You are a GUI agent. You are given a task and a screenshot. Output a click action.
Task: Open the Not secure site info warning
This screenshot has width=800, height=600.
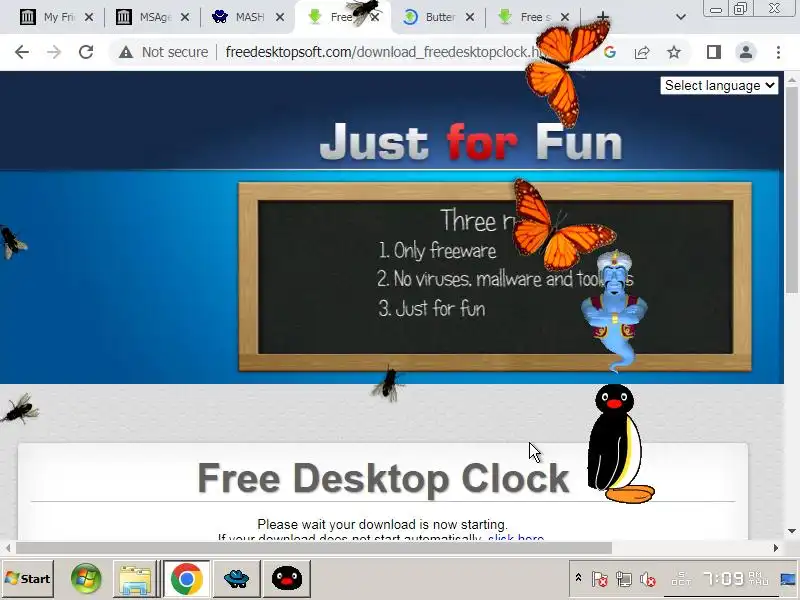click(164, 52)
